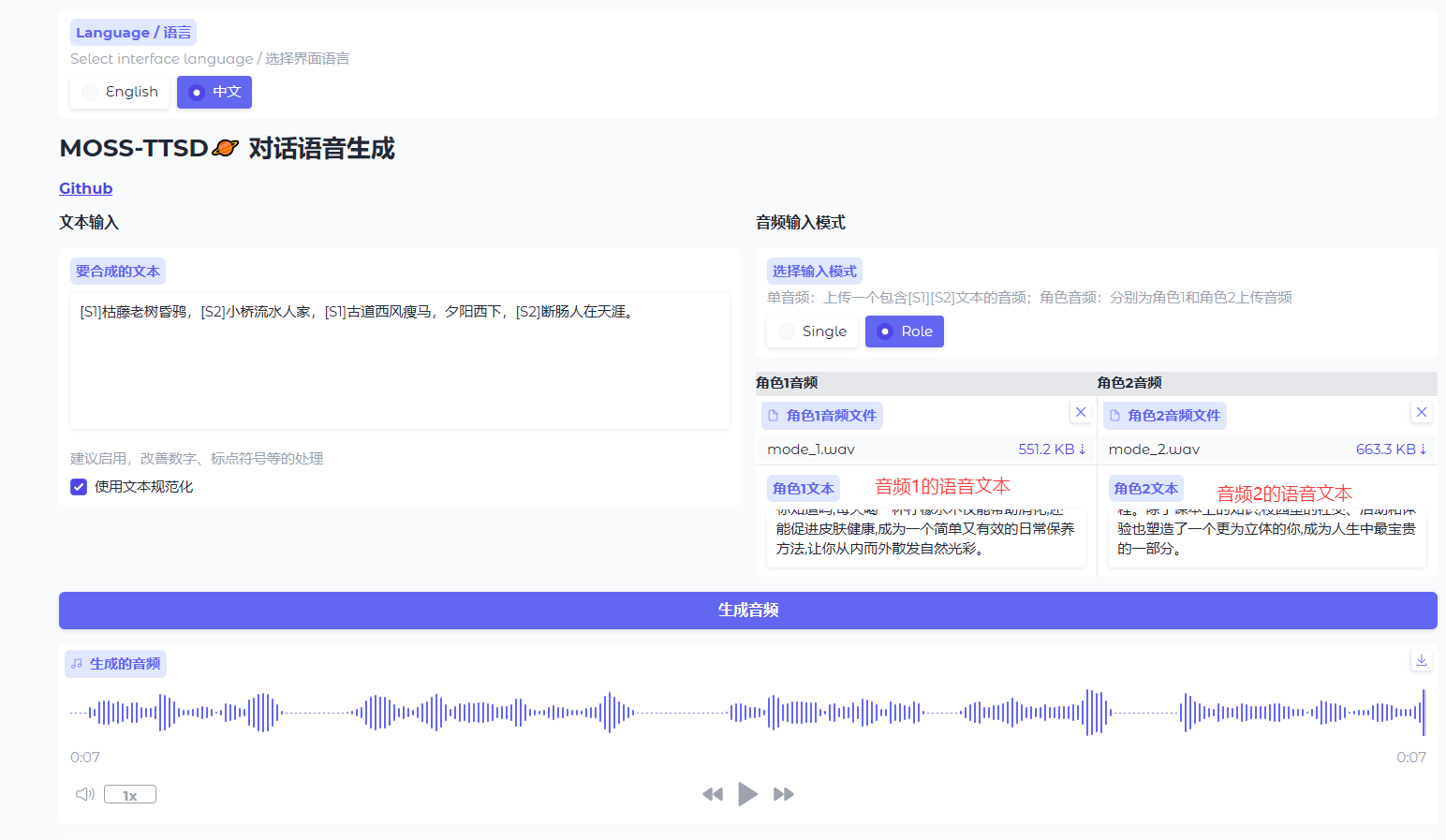The image size is (1446, 840).
Task: Switch input mode to Single
Action: pos(811,331)
